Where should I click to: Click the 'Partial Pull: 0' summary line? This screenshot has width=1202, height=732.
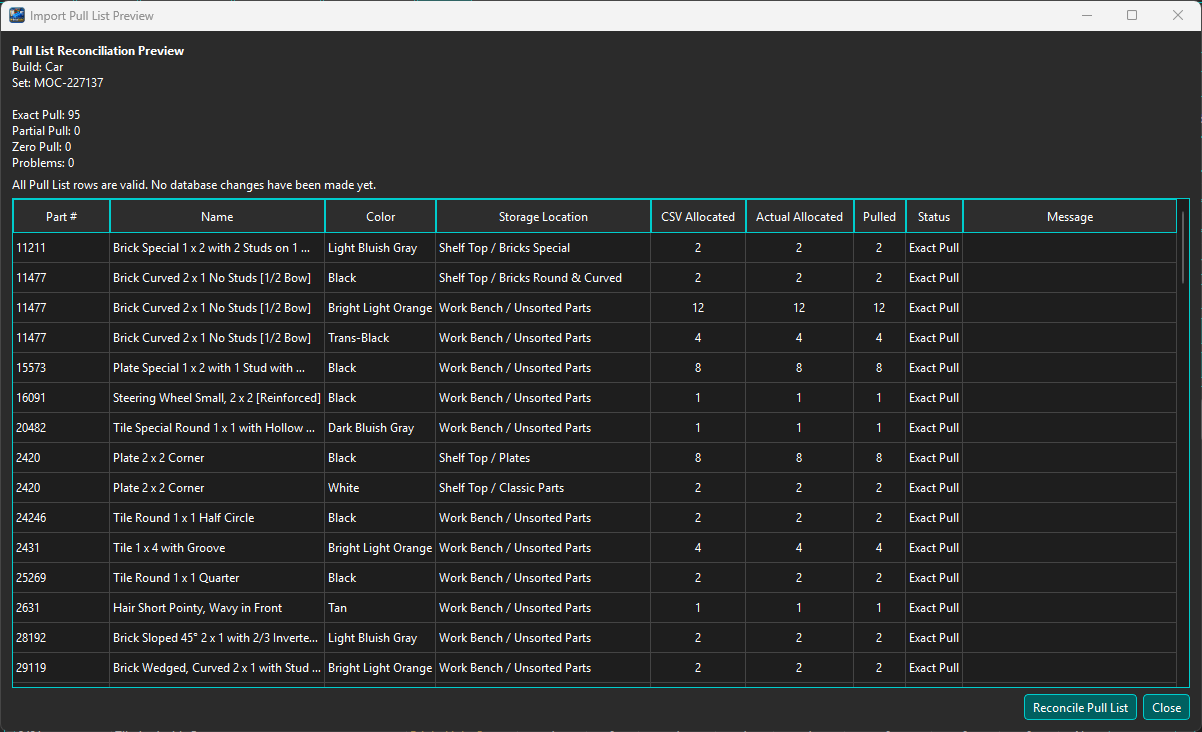[46, 131]
